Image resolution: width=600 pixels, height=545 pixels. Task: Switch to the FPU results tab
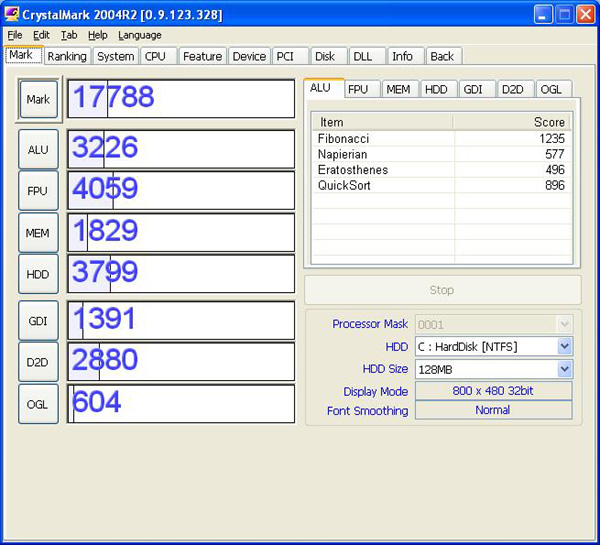pos(358,89)
